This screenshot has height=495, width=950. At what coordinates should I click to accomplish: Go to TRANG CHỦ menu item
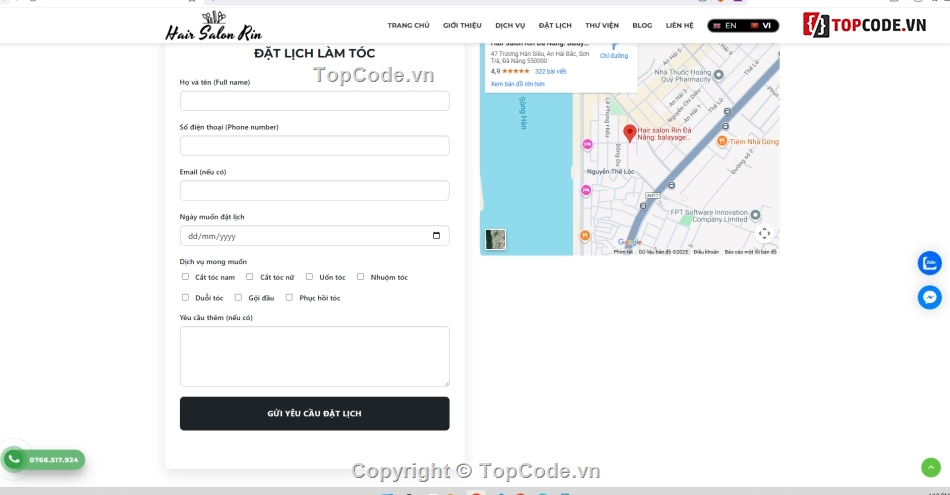coord(408,25)
